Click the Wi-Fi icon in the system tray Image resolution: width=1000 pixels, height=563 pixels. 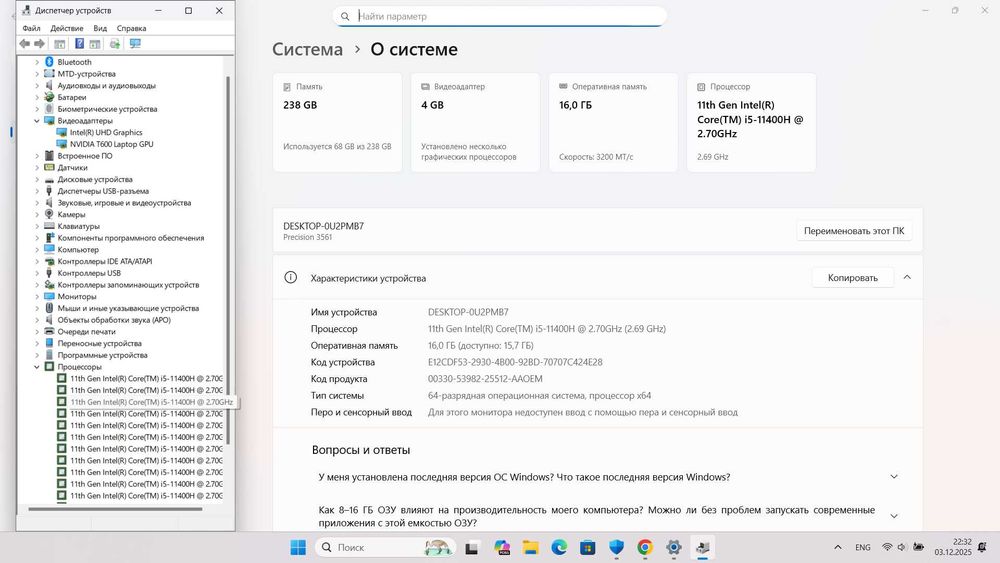click(886, 547)
